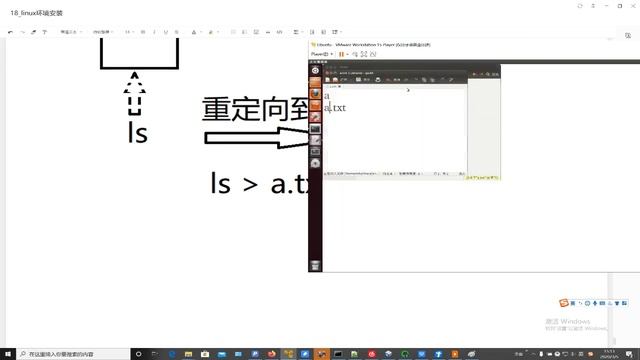Click the undo arrow in the note toolbar

tap(11, 32)
